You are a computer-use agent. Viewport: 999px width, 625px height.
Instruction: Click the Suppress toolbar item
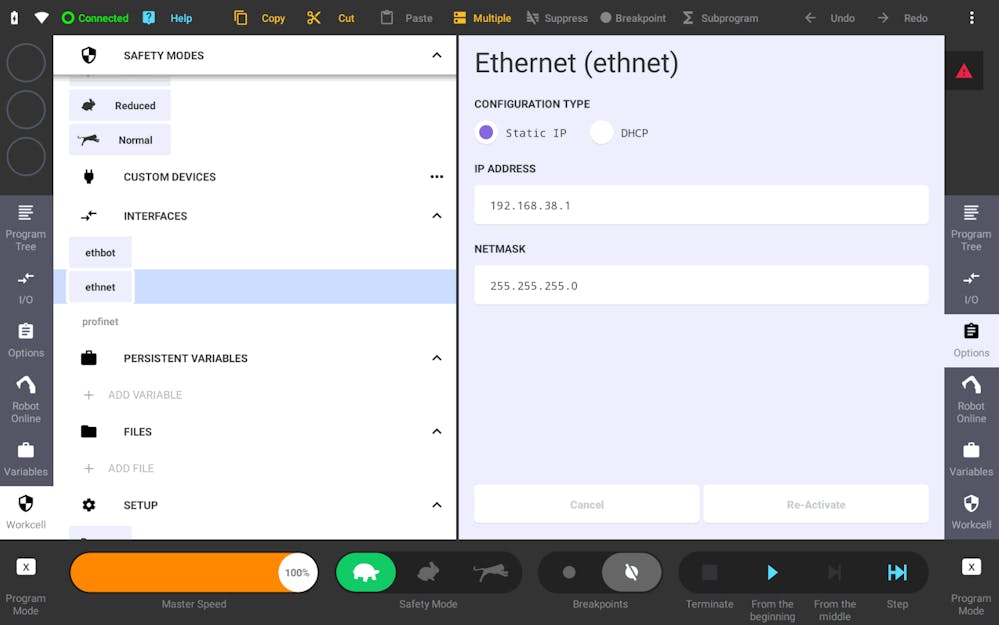click(x=557, y=18)
